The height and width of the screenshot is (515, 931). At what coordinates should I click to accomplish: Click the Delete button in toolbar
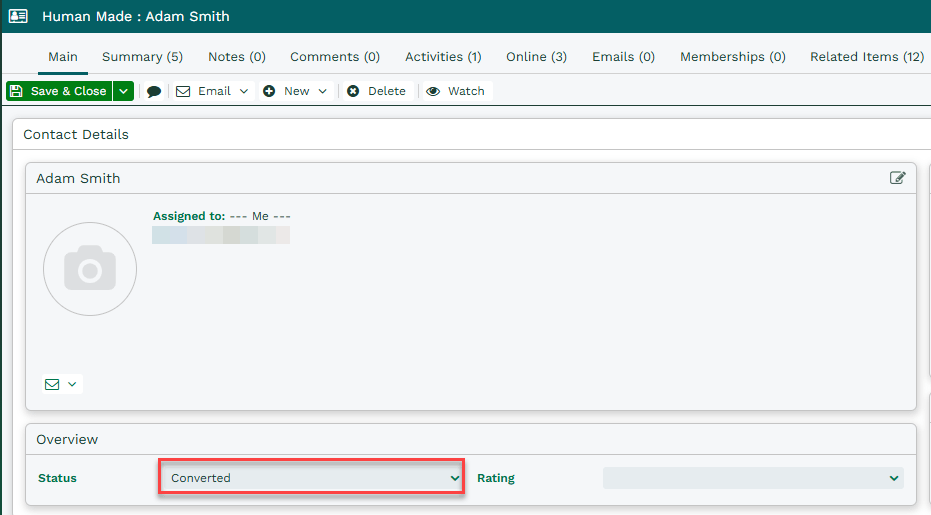[x=377, y=91]
